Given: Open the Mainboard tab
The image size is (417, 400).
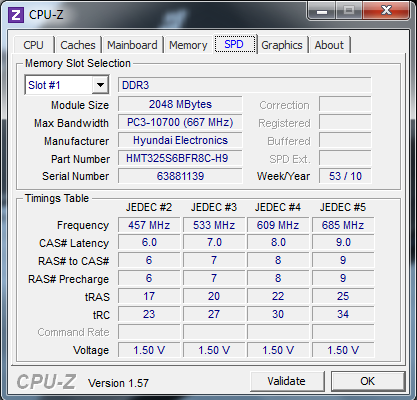Looking at the screenshot, I should click(132, 45).
